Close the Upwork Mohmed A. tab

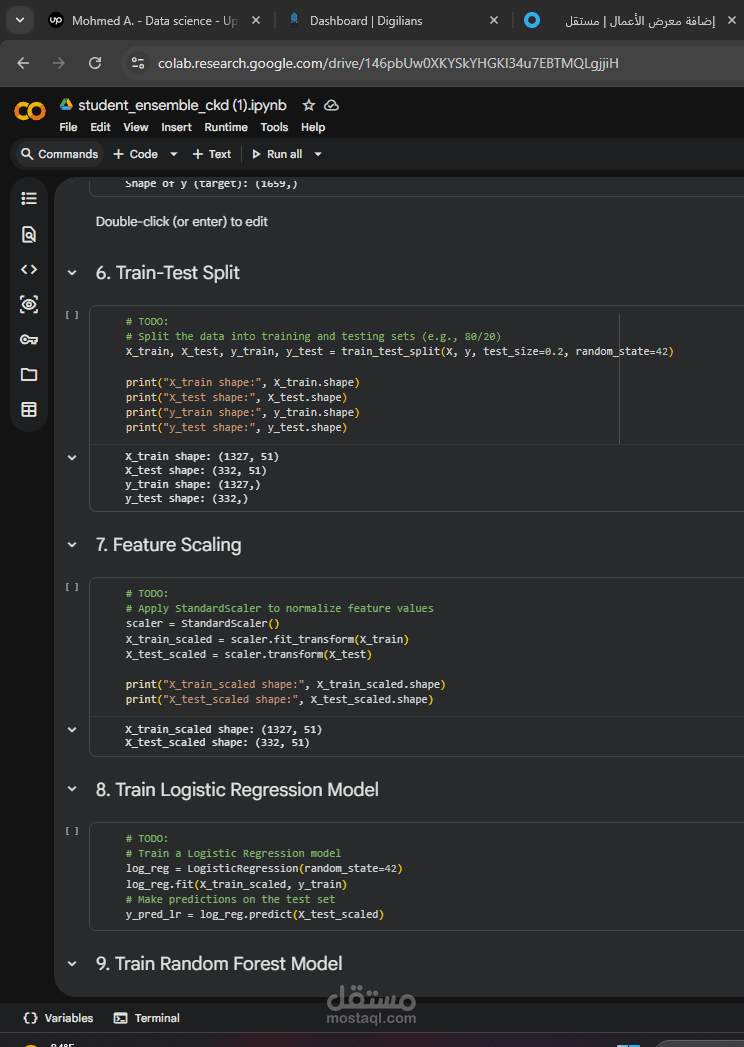(255, 21)
